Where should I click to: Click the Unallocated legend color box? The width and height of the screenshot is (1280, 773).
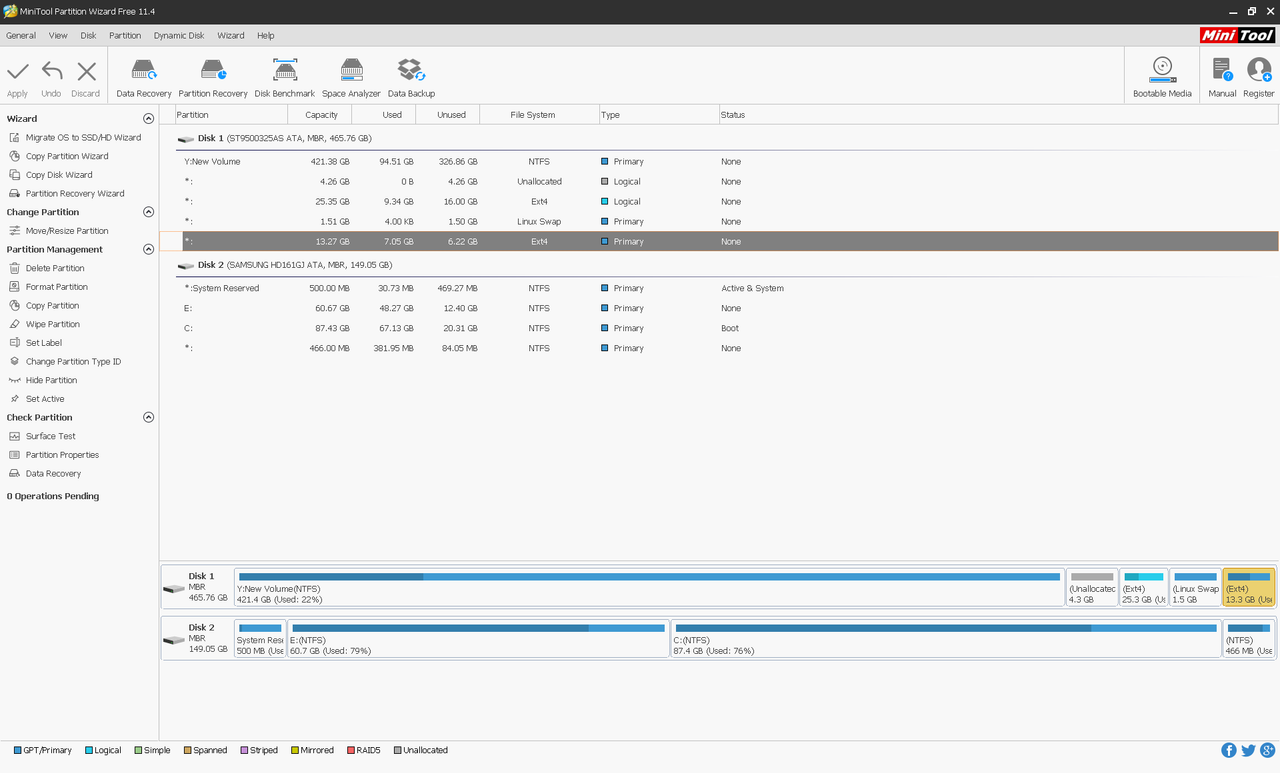397,750
